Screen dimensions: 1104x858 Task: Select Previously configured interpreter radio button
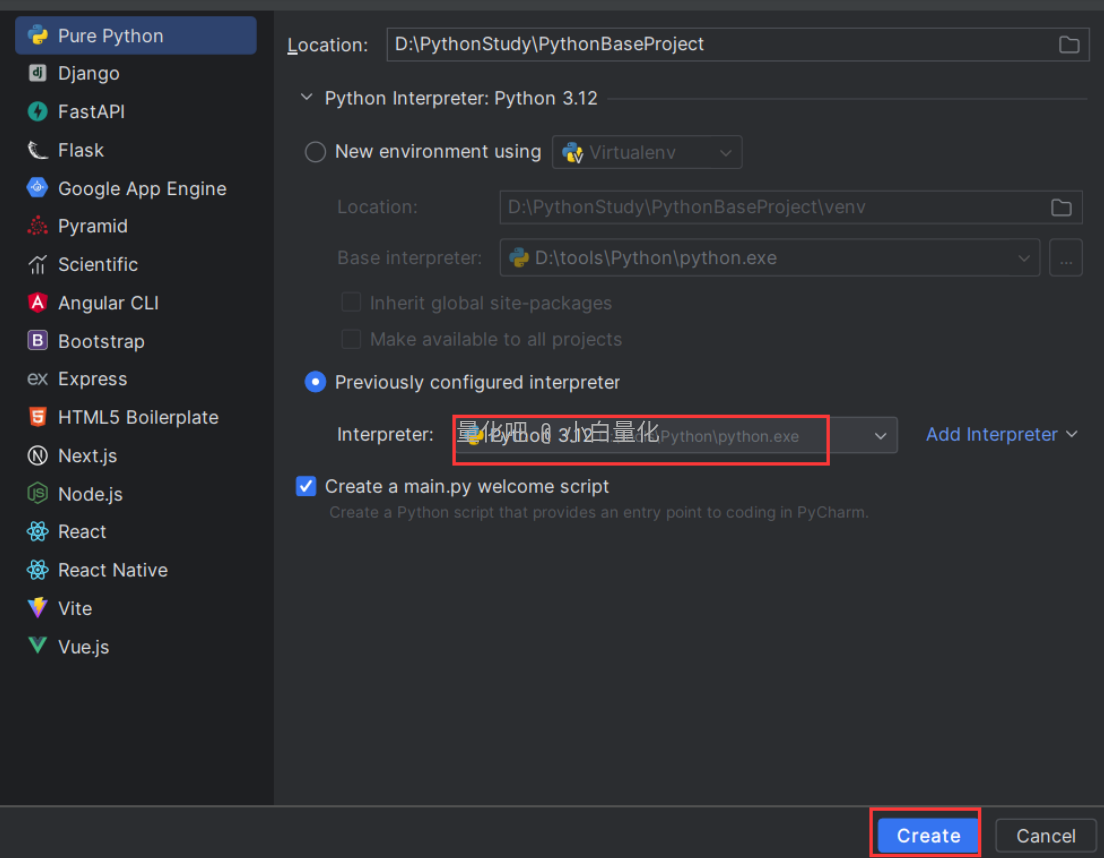click(x=315, y=382)
